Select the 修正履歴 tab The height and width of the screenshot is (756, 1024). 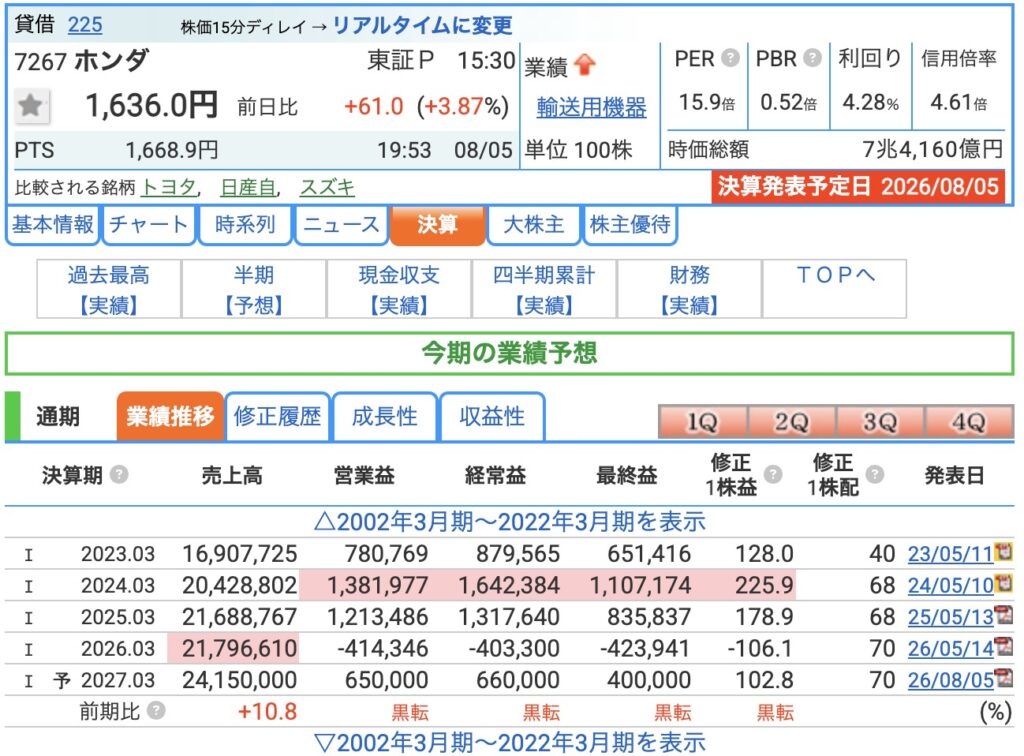(x=278, y=416)
